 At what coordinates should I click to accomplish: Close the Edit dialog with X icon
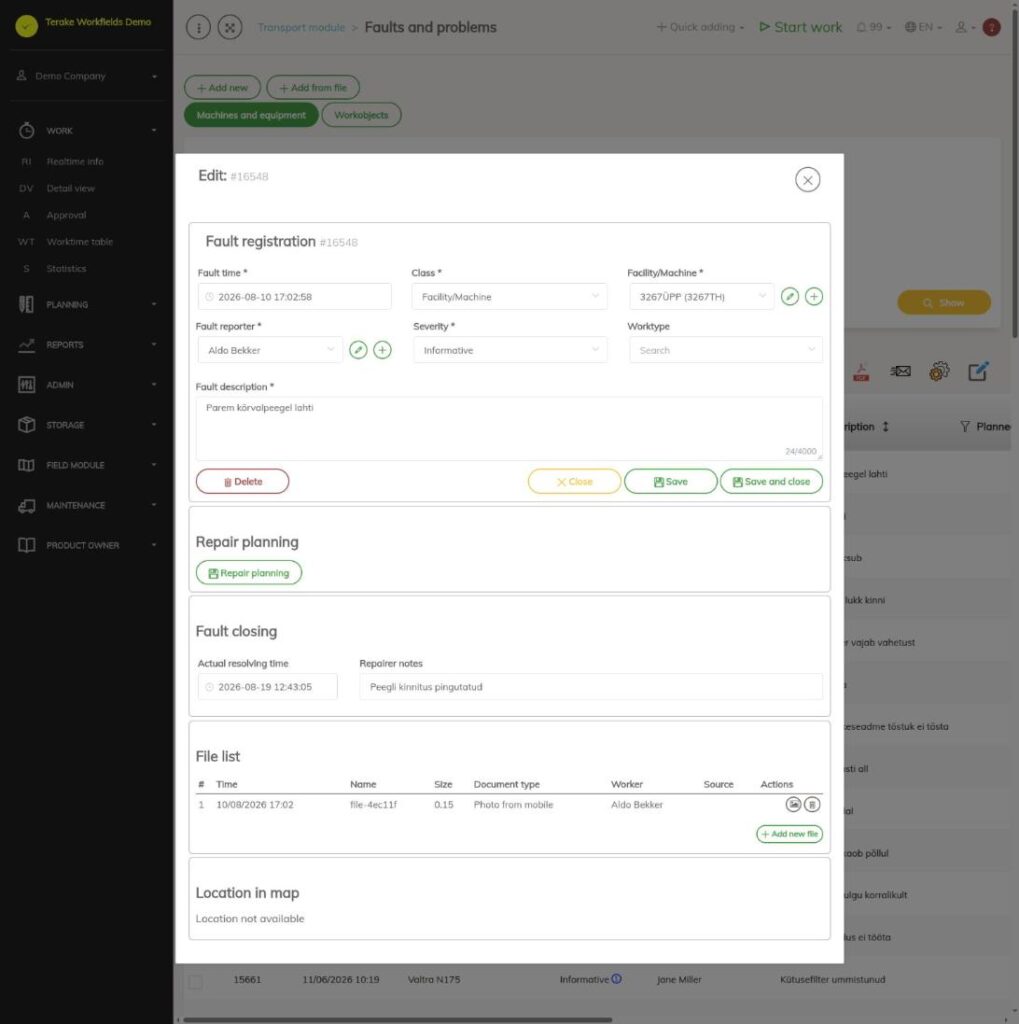point(807,180)
